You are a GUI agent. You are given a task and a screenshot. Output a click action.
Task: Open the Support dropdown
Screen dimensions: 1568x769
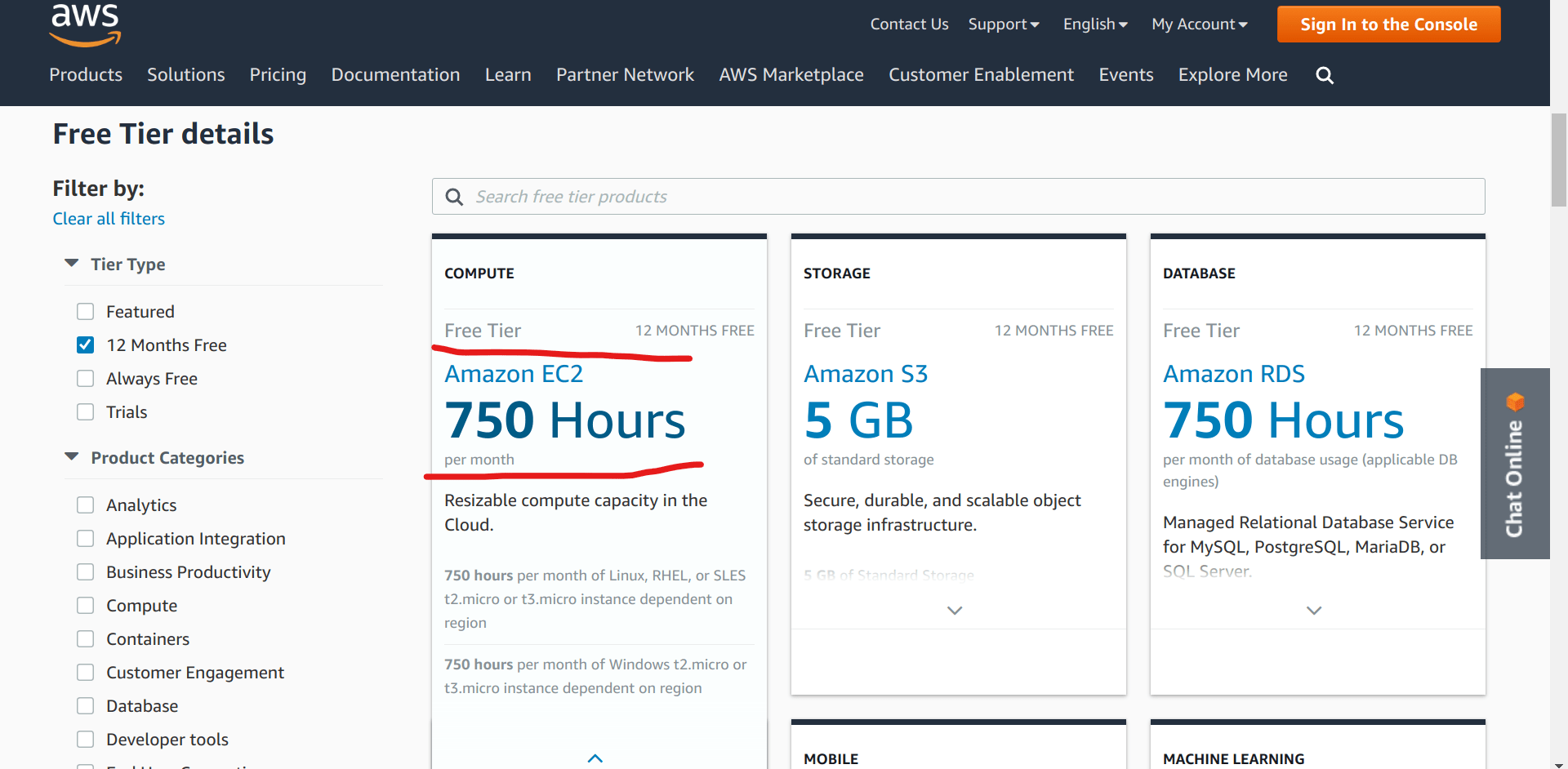pos(1004,24)
